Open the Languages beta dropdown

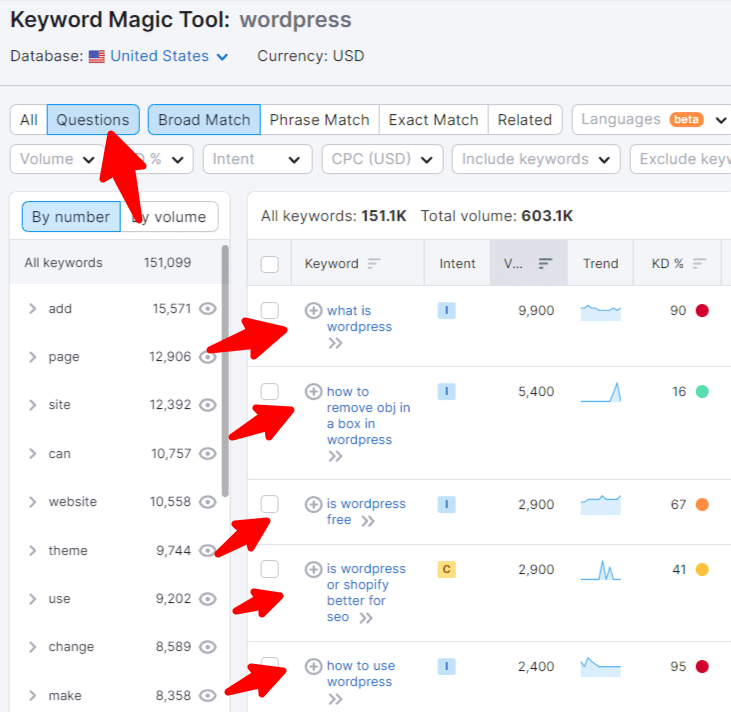click(653, 120)
